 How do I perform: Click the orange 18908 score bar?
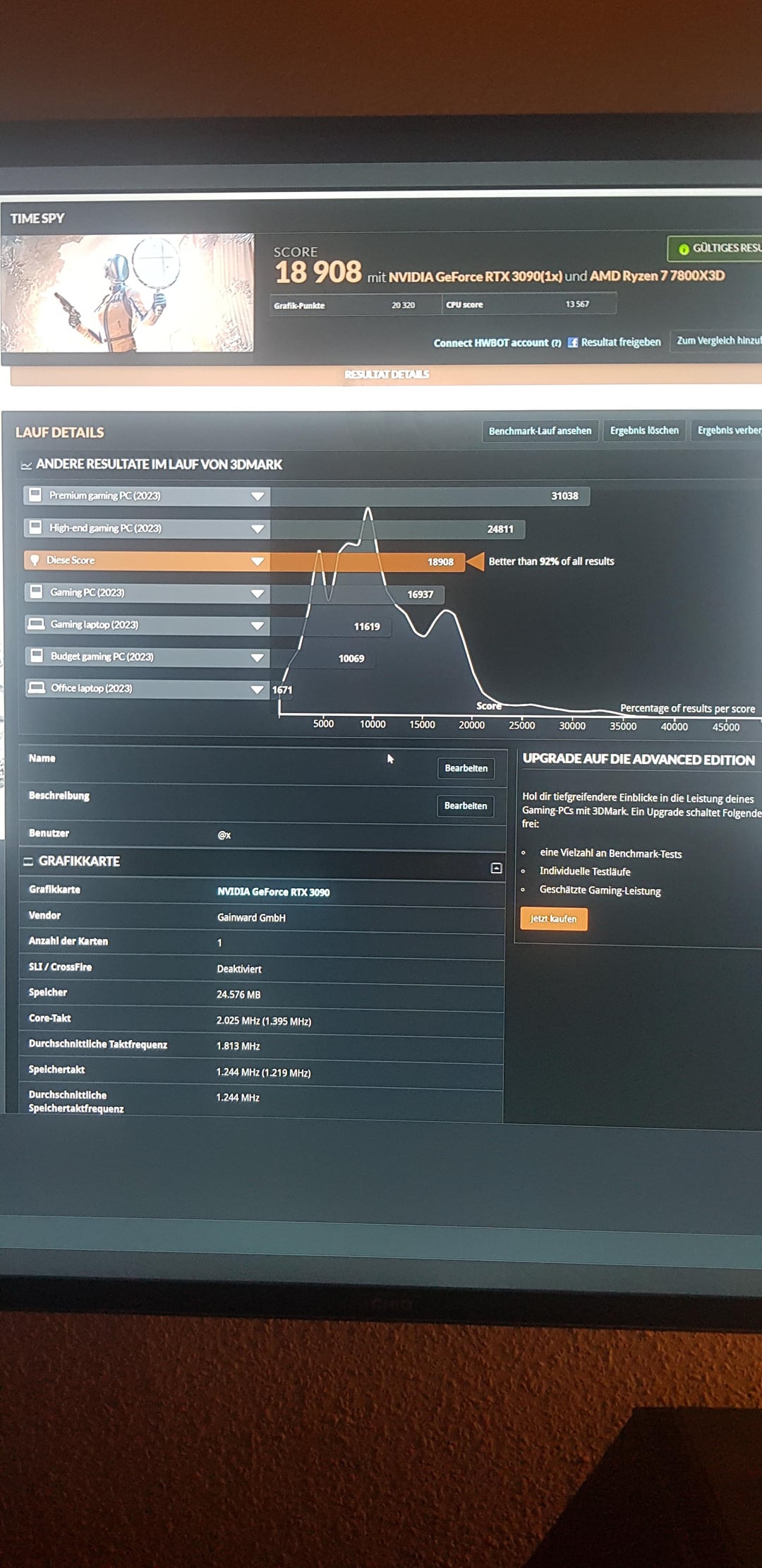tap(368, 562)
